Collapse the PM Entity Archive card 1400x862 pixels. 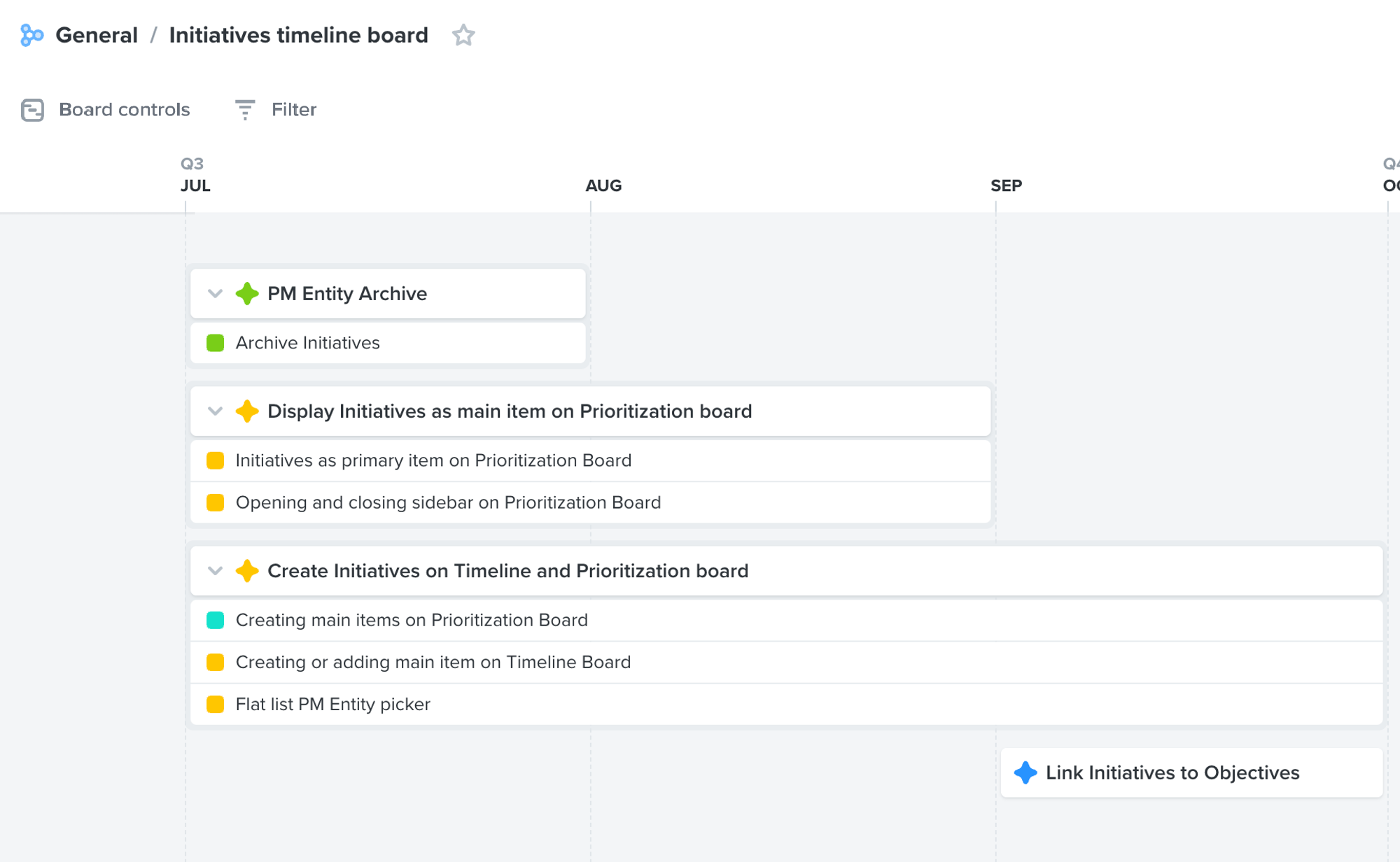pos(215,293)
